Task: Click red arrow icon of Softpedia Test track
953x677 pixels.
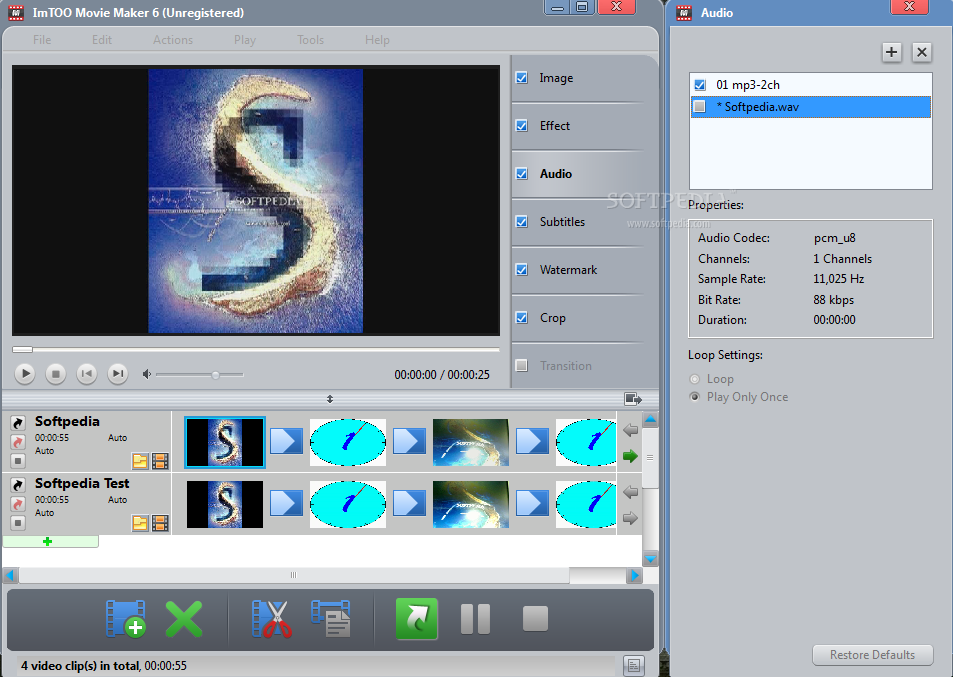Action: (x=18, y=504)
